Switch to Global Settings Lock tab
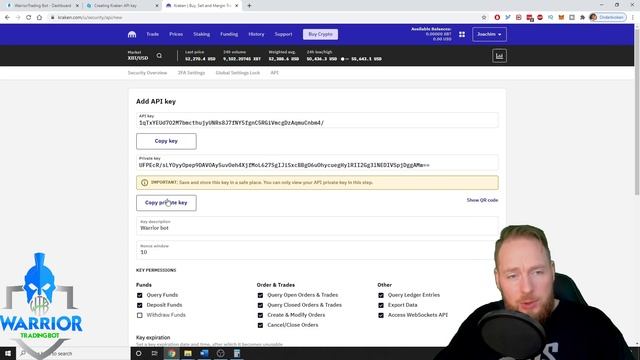 point(238,73)
